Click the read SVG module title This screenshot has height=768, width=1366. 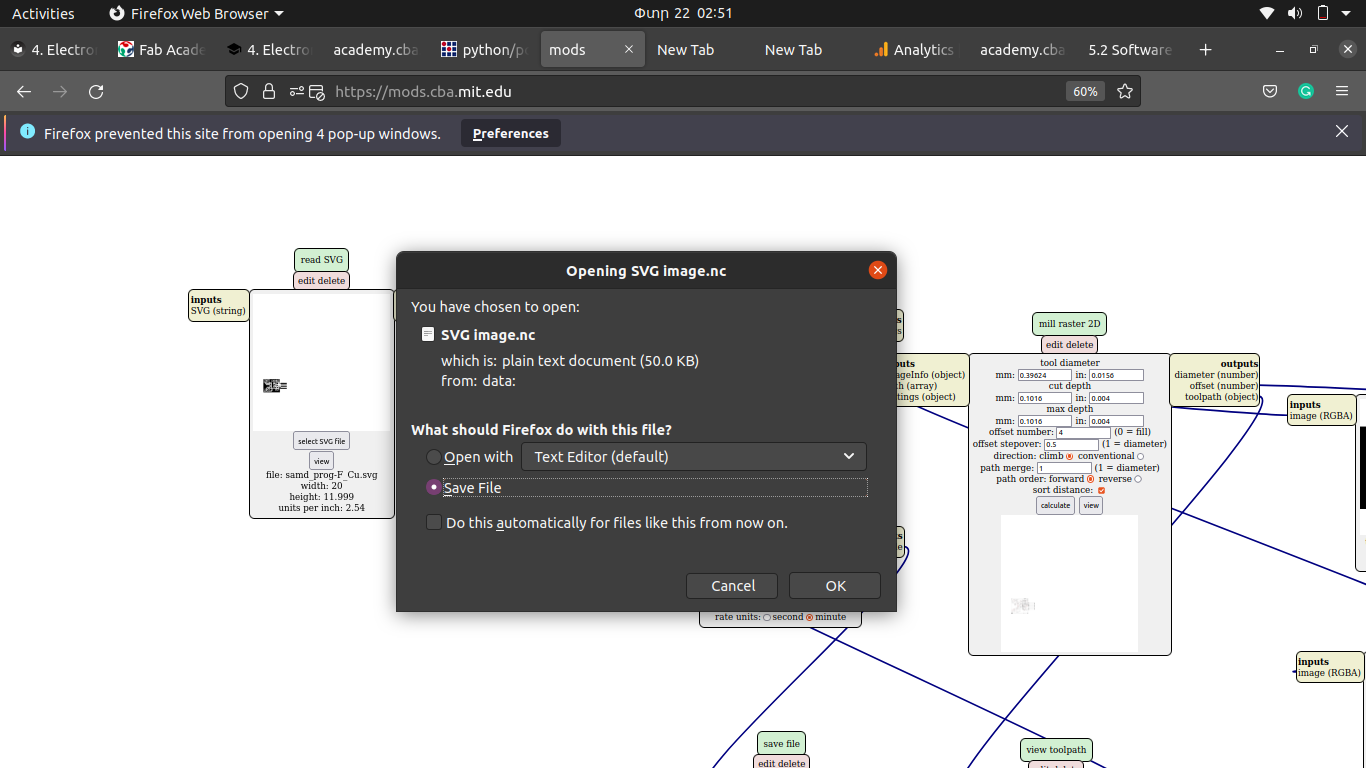tap(321, 260)
